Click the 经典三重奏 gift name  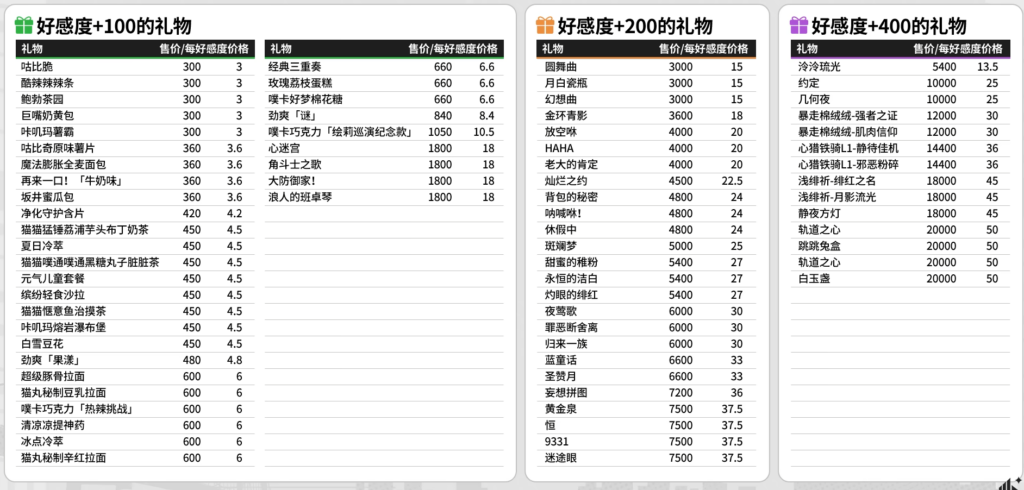295,67
